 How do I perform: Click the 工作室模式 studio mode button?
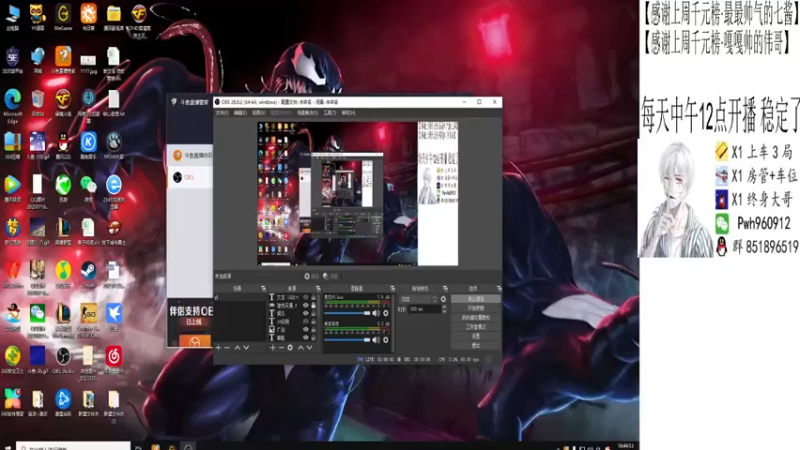click(x=476, y=327)
